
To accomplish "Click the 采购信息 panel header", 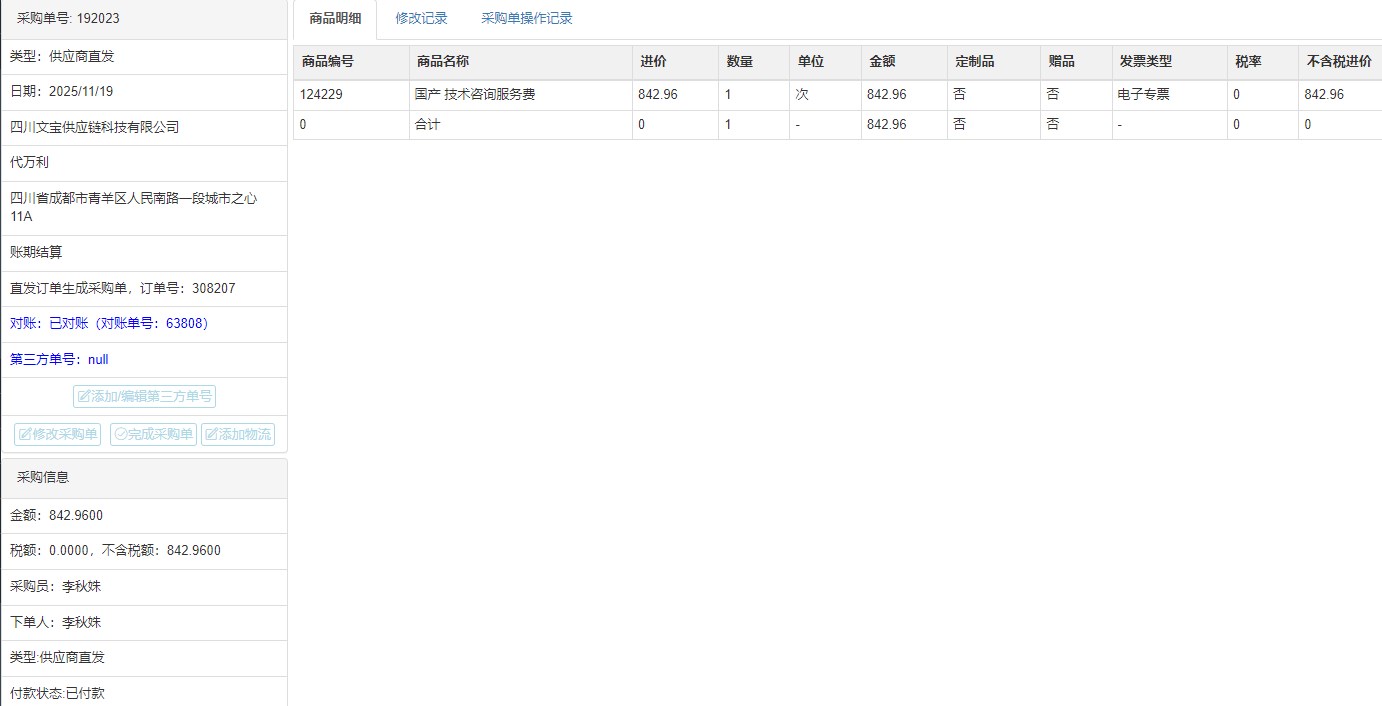I will click(x=43, y=478).
